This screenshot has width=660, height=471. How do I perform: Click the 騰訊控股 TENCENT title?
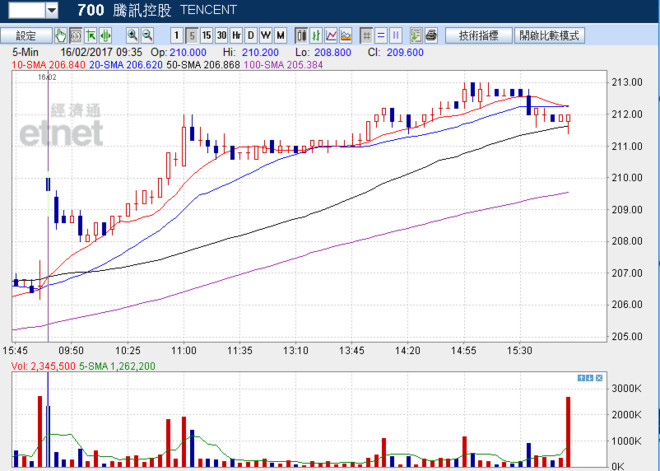[x=175, y=10]
